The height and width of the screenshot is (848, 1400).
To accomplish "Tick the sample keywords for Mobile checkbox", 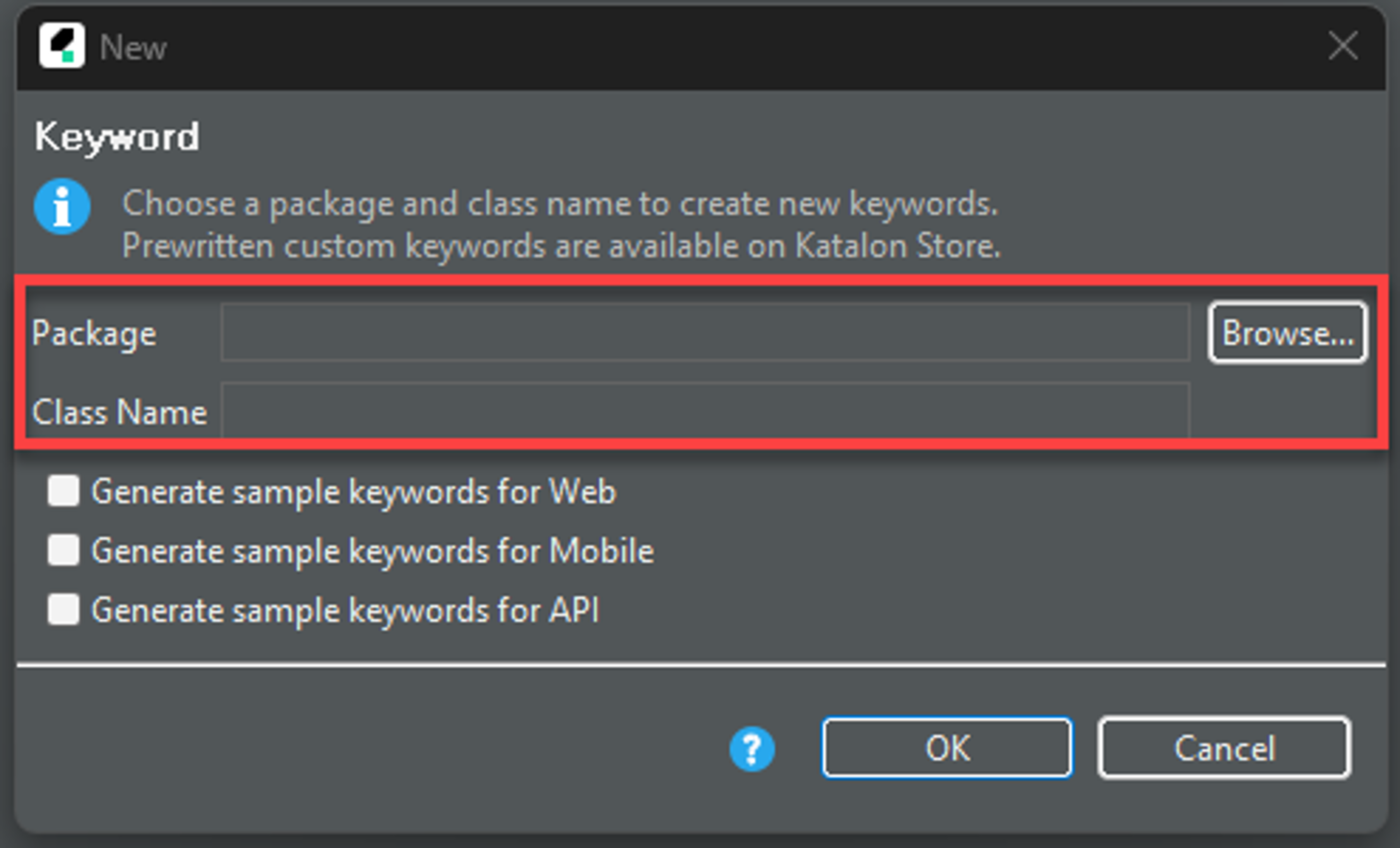I will click(63, 550).
